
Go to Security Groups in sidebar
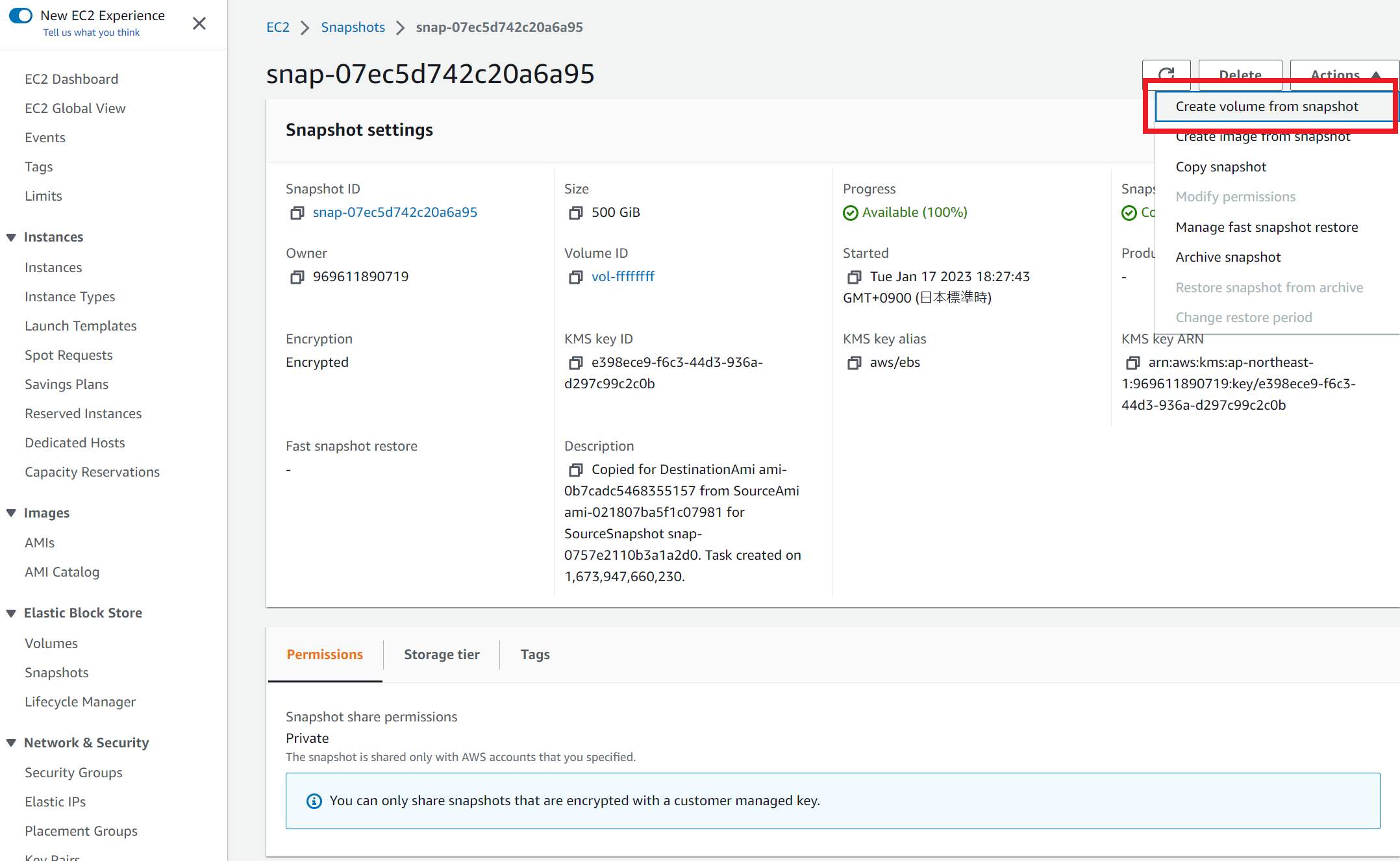tap(73, 773)
